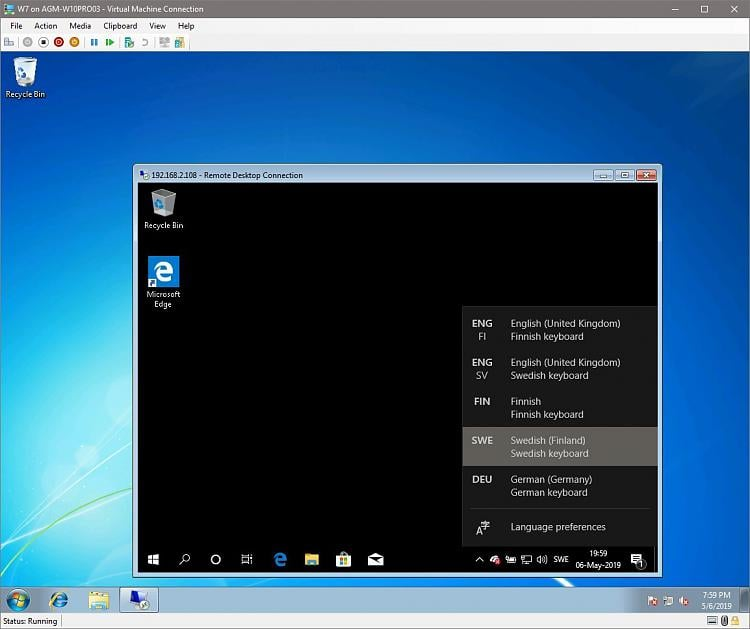Open Microsoft Store on the remote taskbar
The height and width of the screenshot is (629, 750).
click(343, 559)
